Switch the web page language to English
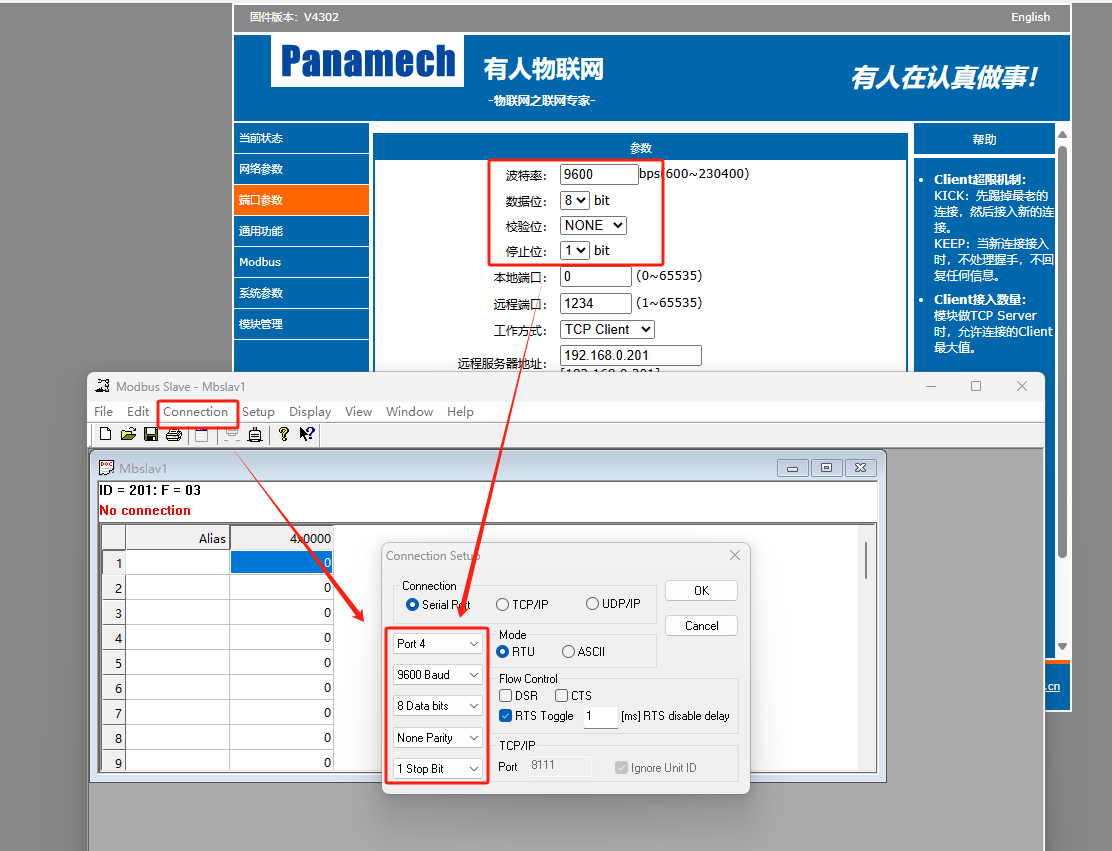Viewport: 1112px width, 851px height. 1030,17
